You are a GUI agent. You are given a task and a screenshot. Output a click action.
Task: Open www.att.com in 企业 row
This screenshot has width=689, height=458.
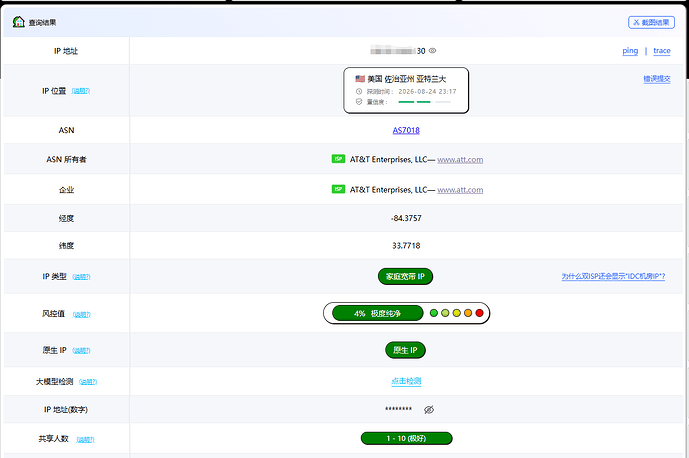460,190
